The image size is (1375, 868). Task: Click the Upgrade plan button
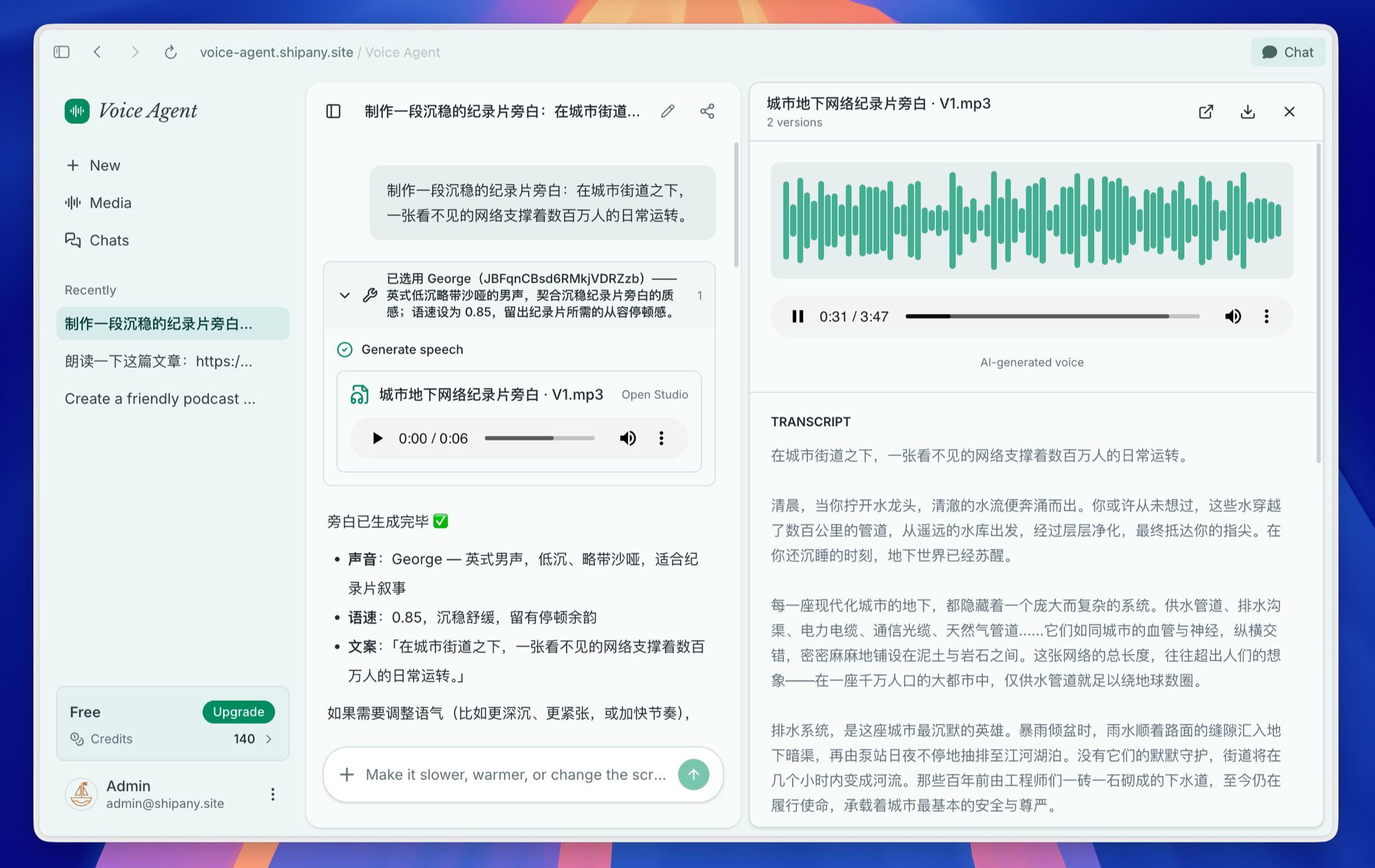[239, 712]
